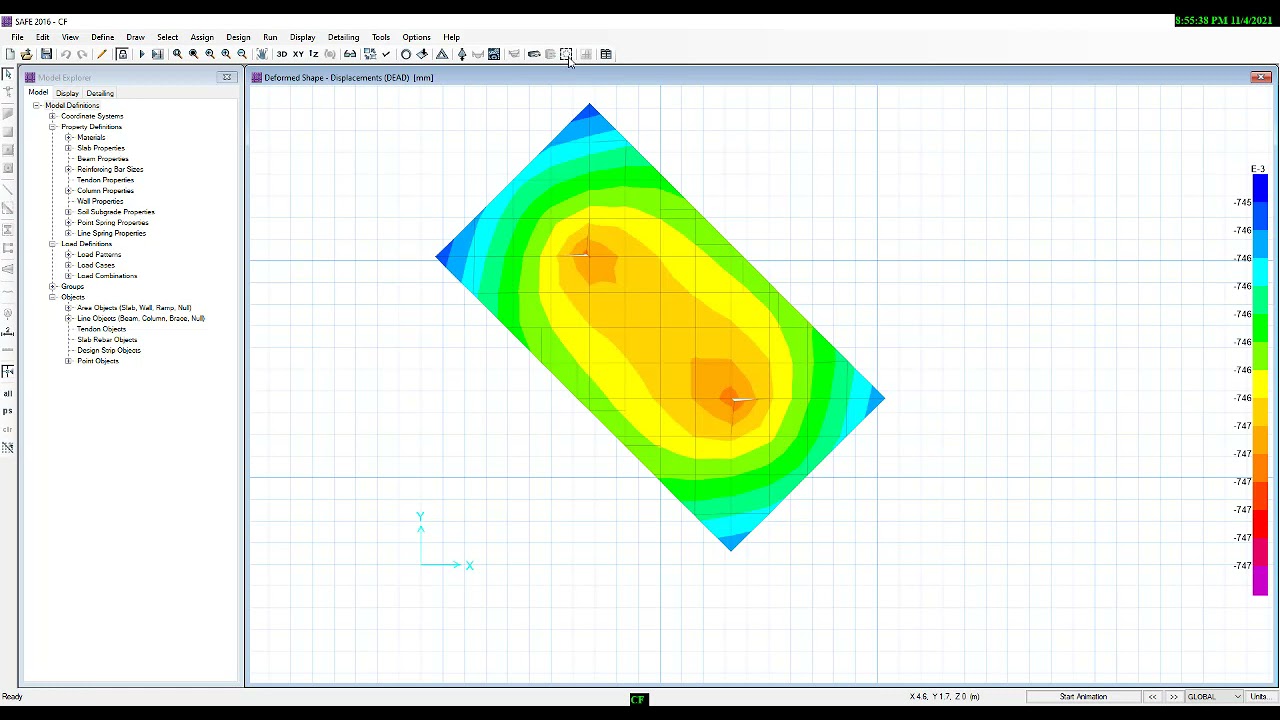Image resolution: width=1280 pixels, height=720 pixels.
Task: Click the Rubber Band Zoom magnifier icon
Action: click(177, 54)
